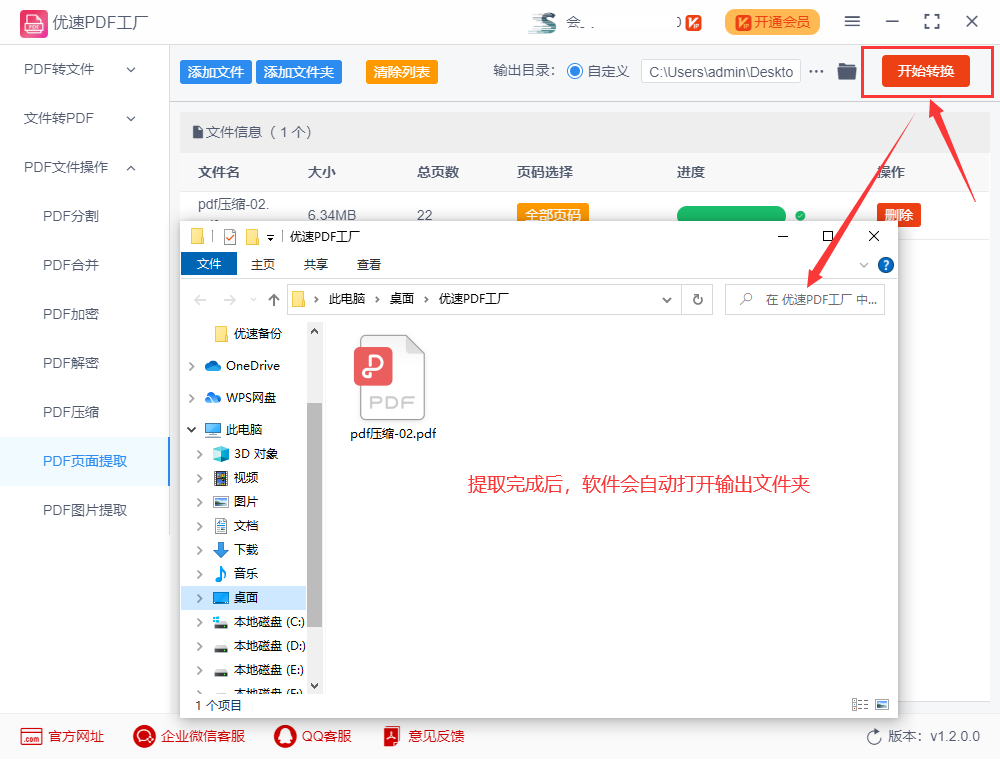Click the 添加文件 button
Viewport: 1000px width, 760px height.
pyautogui.click(x=216, y=72)
